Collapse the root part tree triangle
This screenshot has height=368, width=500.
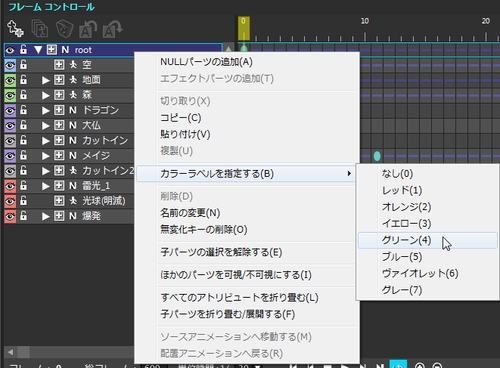[x=38, y=50]
